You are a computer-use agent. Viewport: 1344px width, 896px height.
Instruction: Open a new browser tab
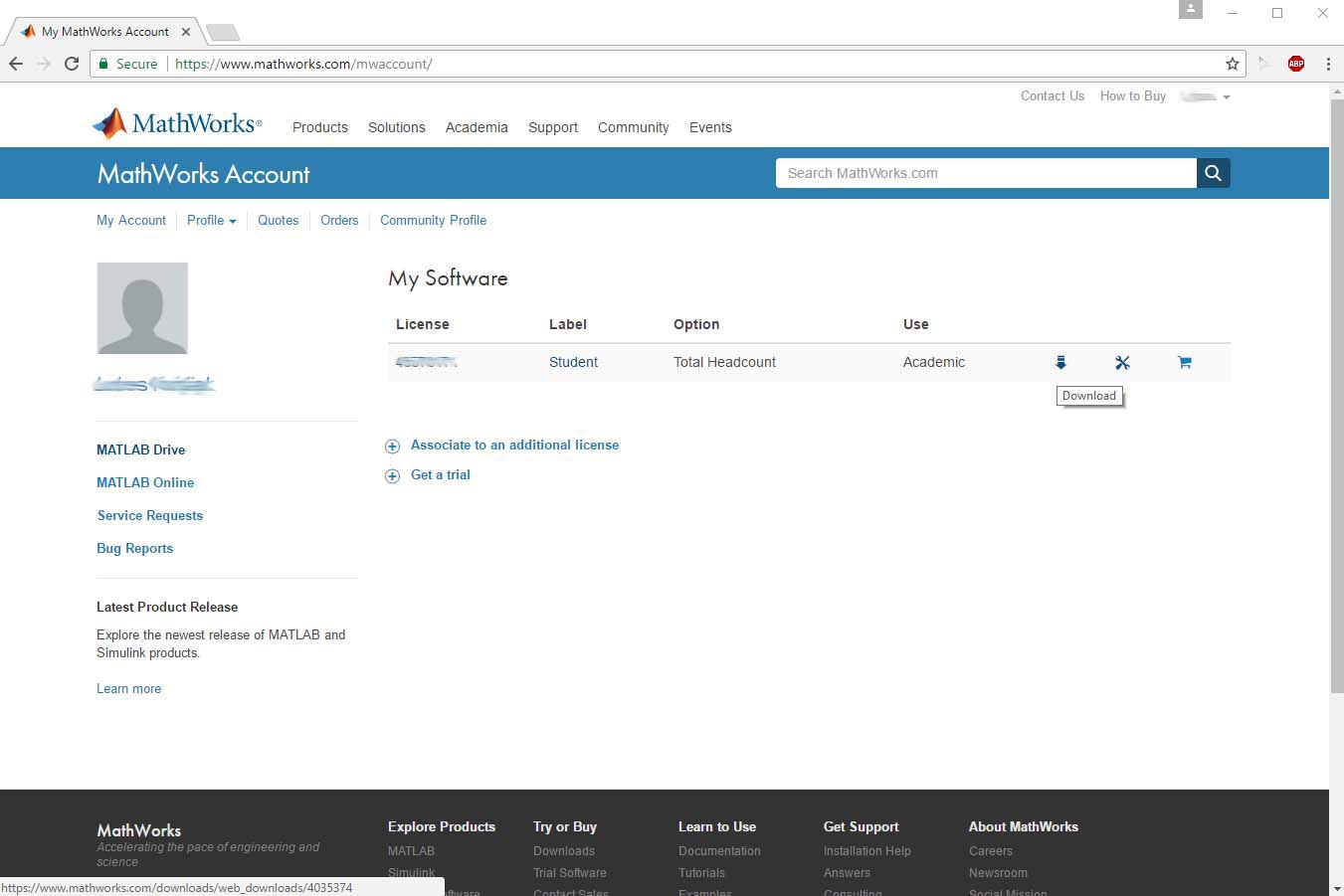(x=222, y=33)
